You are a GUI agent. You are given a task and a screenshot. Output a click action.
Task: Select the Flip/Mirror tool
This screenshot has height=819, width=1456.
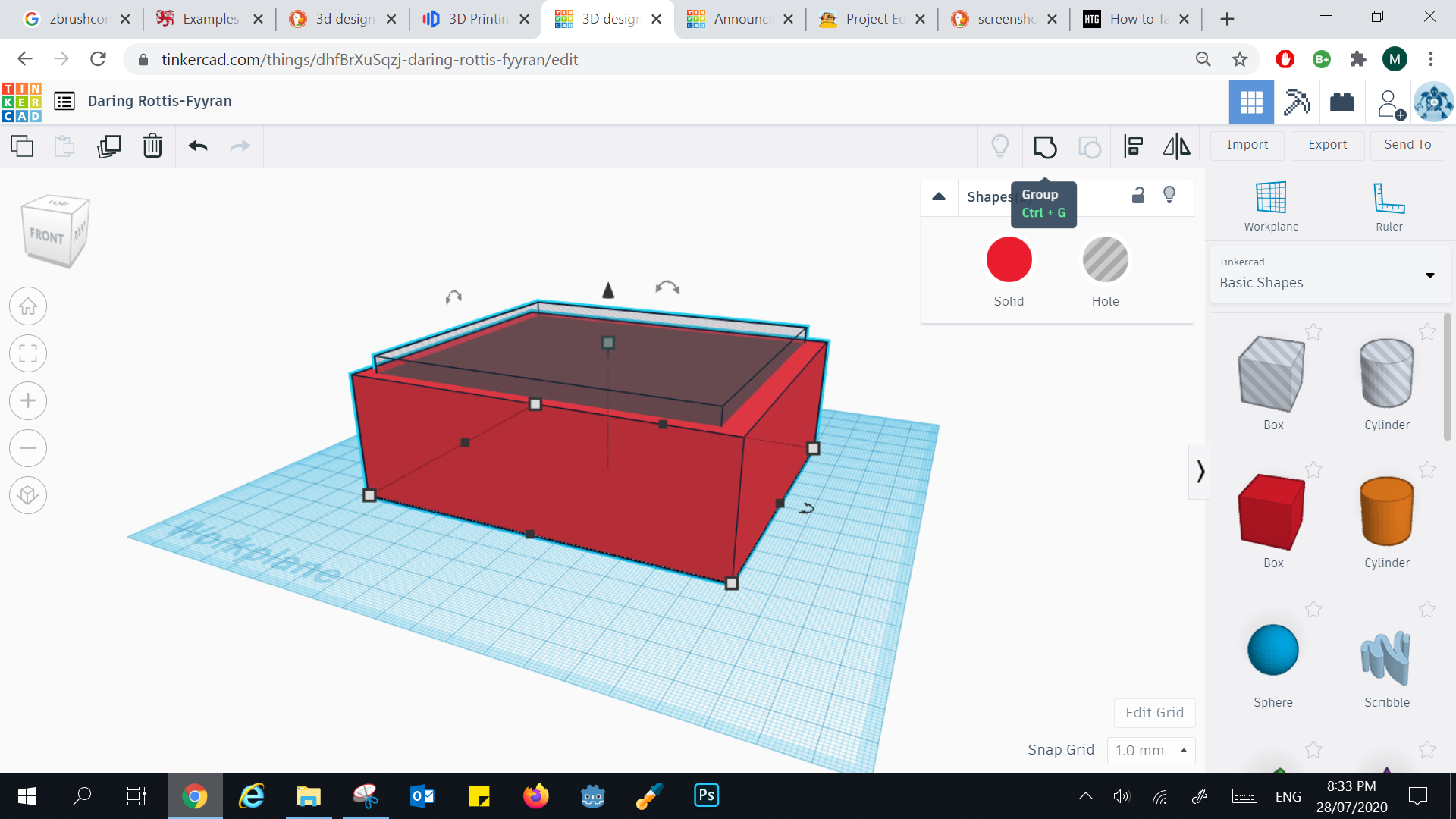[1175, 146]
